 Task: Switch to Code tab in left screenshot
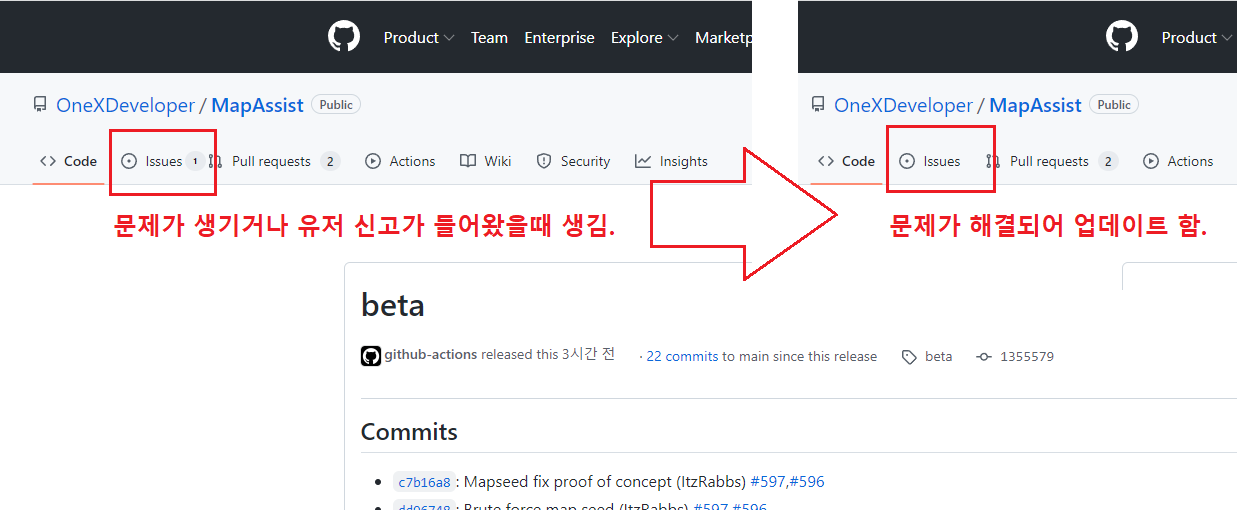tap(68, 161)
